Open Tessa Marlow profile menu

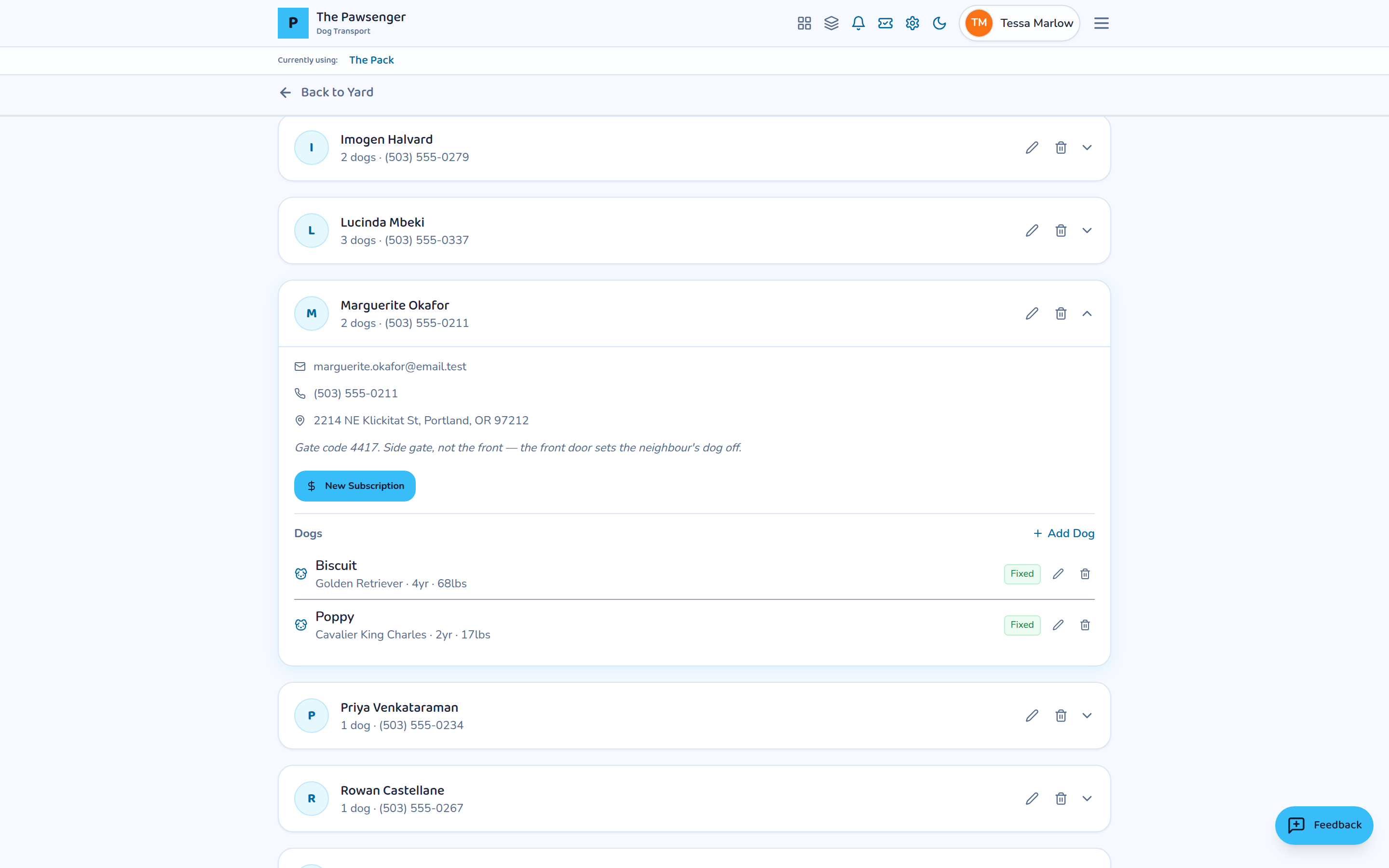pos(1020,23)
